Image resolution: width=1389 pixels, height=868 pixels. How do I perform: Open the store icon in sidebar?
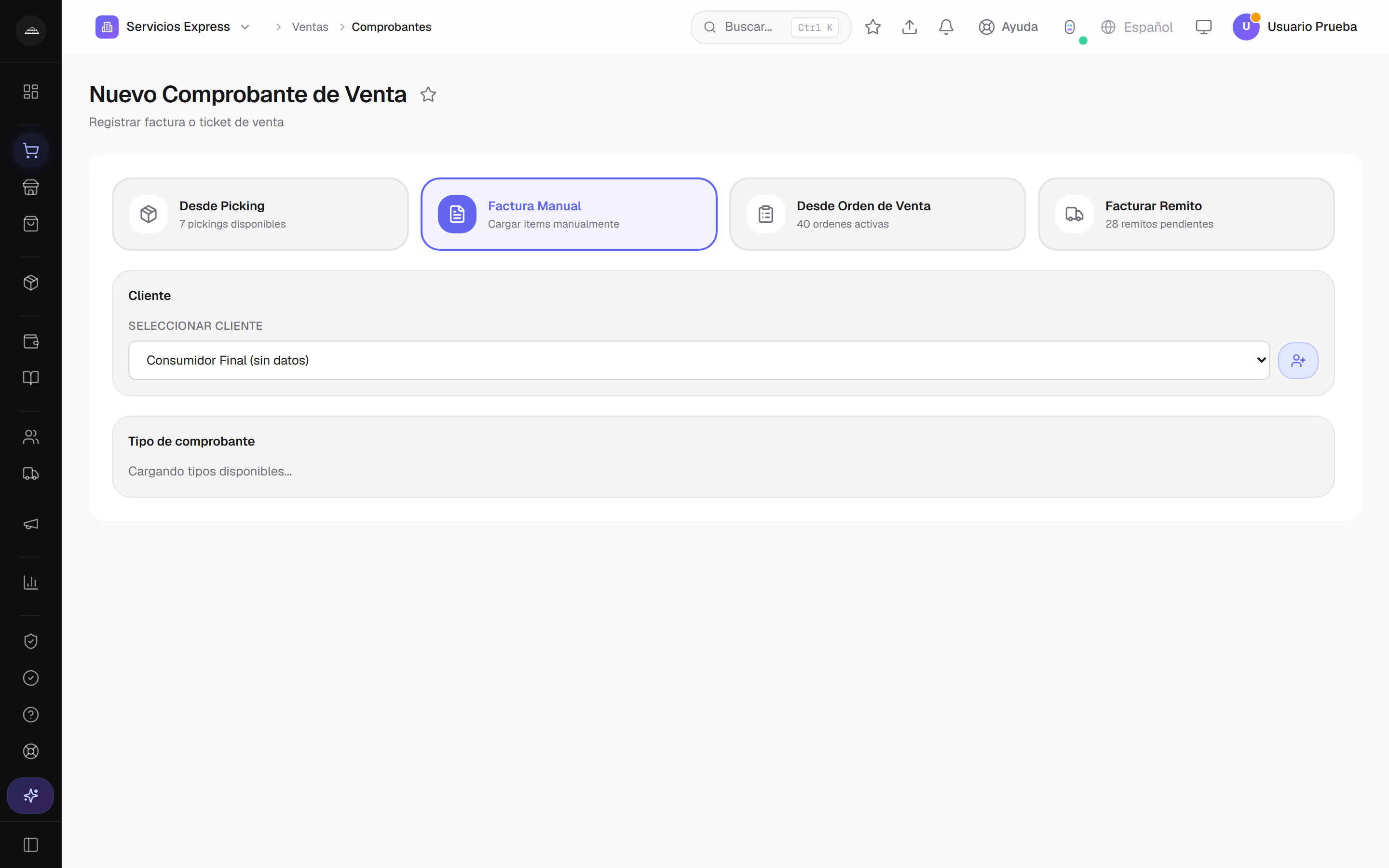click(30, 187)
